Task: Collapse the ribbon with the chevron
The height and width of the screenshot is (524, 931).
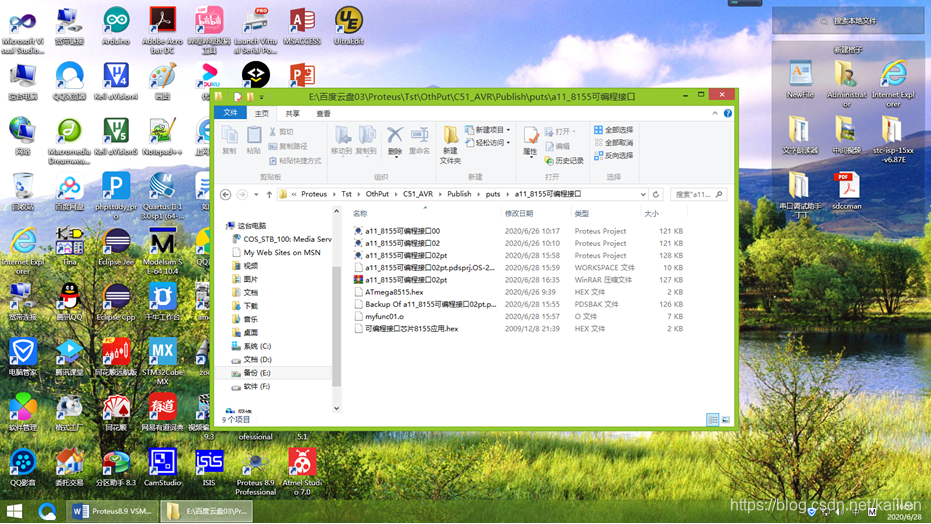Action: coord(715,113)
